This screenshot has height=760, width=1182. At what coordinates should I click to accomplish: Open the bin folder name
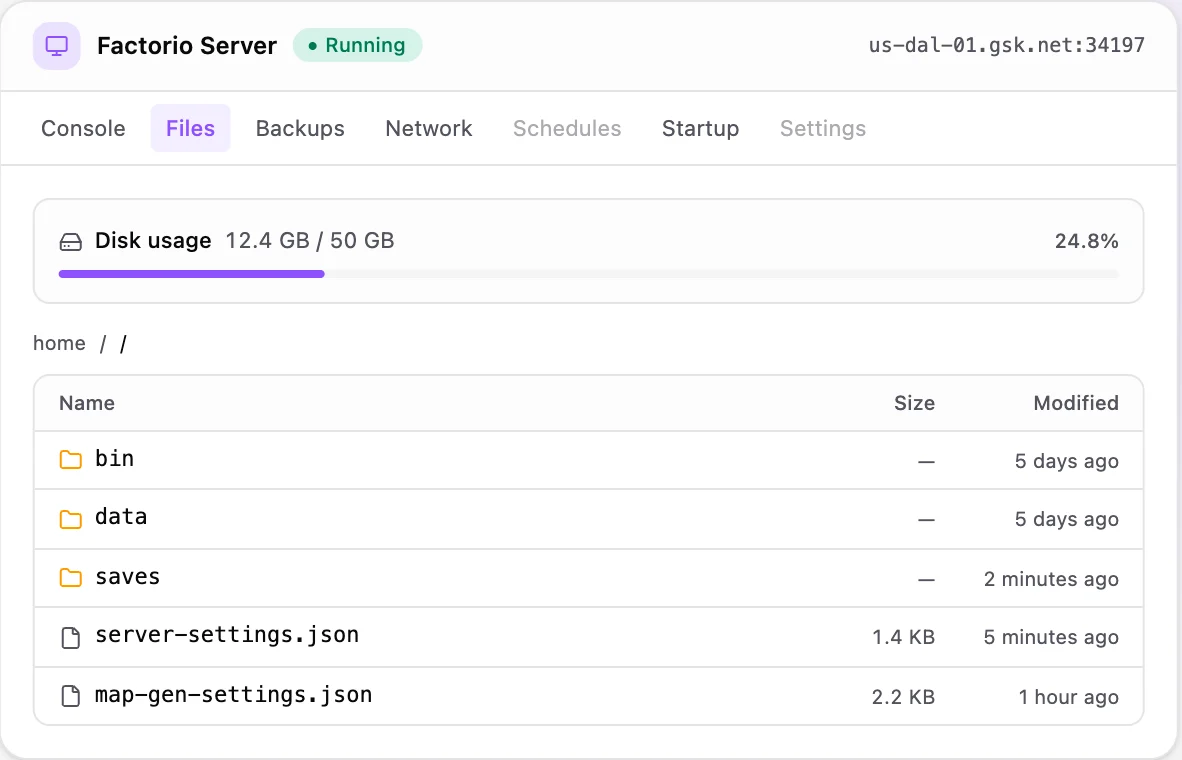(x=115, y=458)
